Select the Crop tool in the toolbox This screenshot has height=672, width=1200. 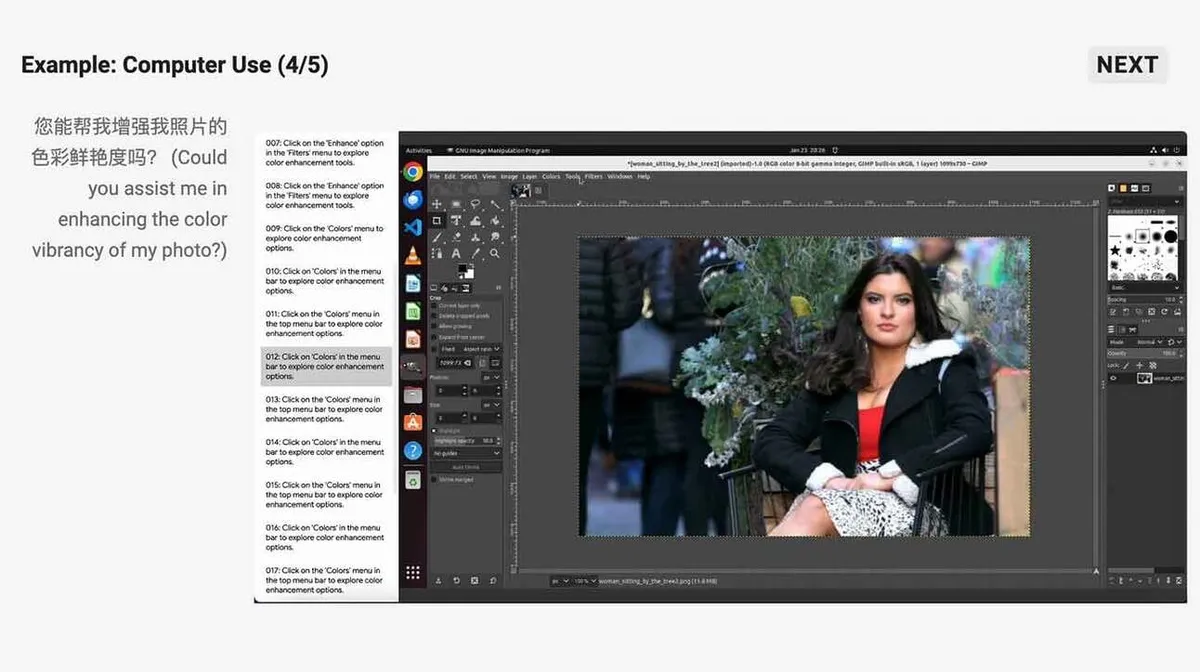tap(437, 221)
